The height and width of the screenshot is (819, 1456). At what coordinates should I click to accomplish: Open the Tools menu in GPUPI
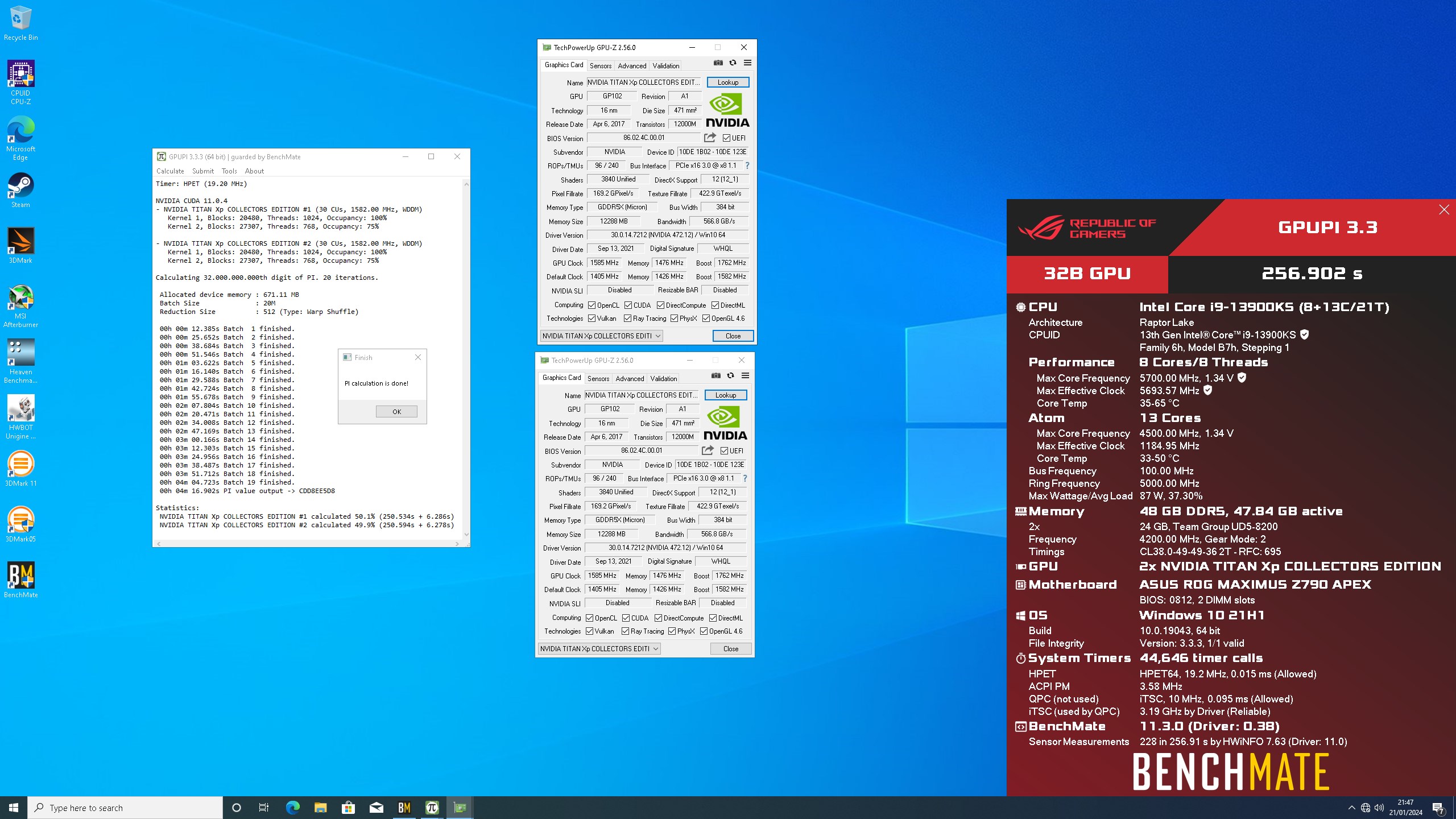click(229, 171)
